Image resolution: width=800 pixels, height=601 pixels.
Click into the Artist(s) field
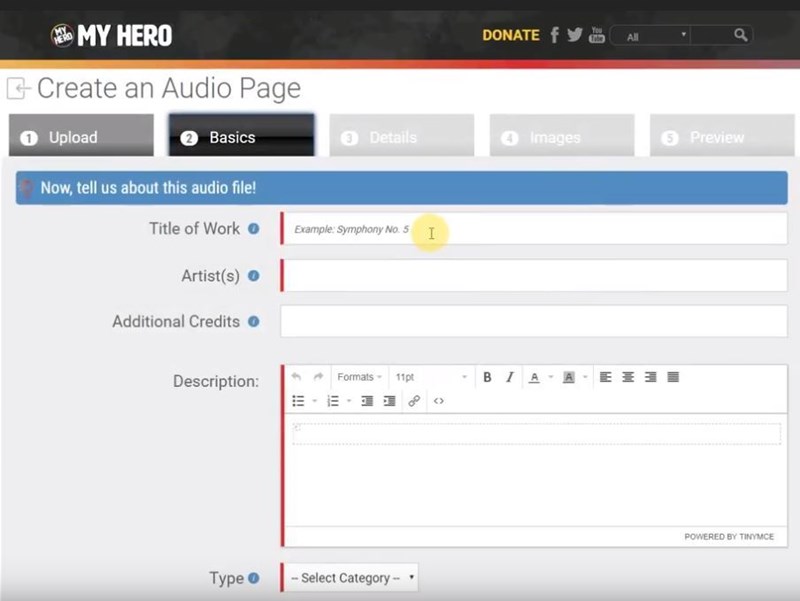534,276
